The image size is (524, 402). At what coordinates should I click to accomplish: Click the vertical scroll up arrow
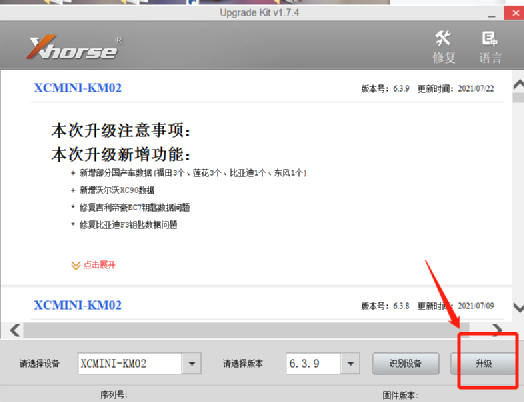[519, 84]
